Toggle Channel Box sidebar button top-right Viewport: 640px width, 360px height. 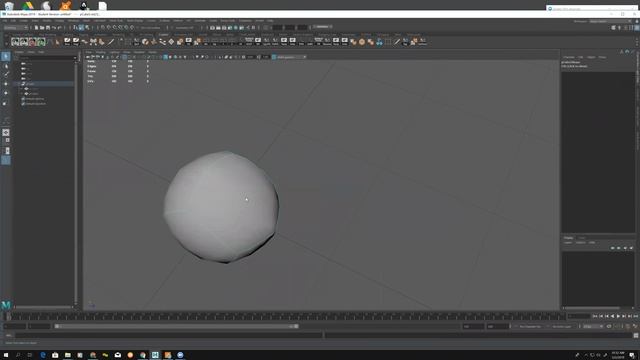(x=636, y=28)
